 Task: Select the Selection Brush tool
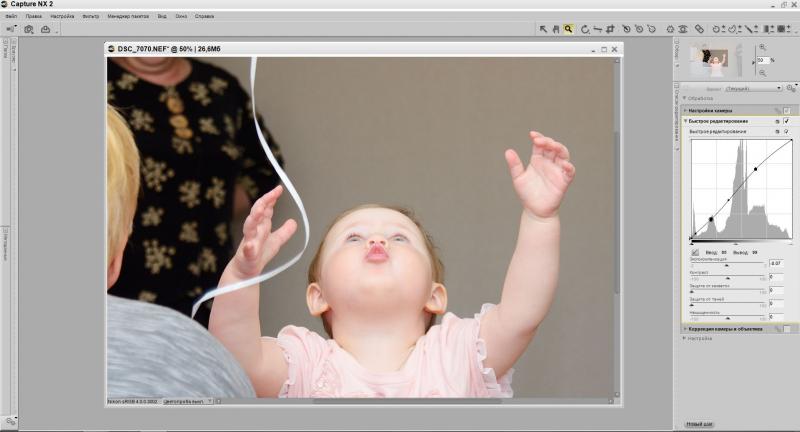[751, 30]
